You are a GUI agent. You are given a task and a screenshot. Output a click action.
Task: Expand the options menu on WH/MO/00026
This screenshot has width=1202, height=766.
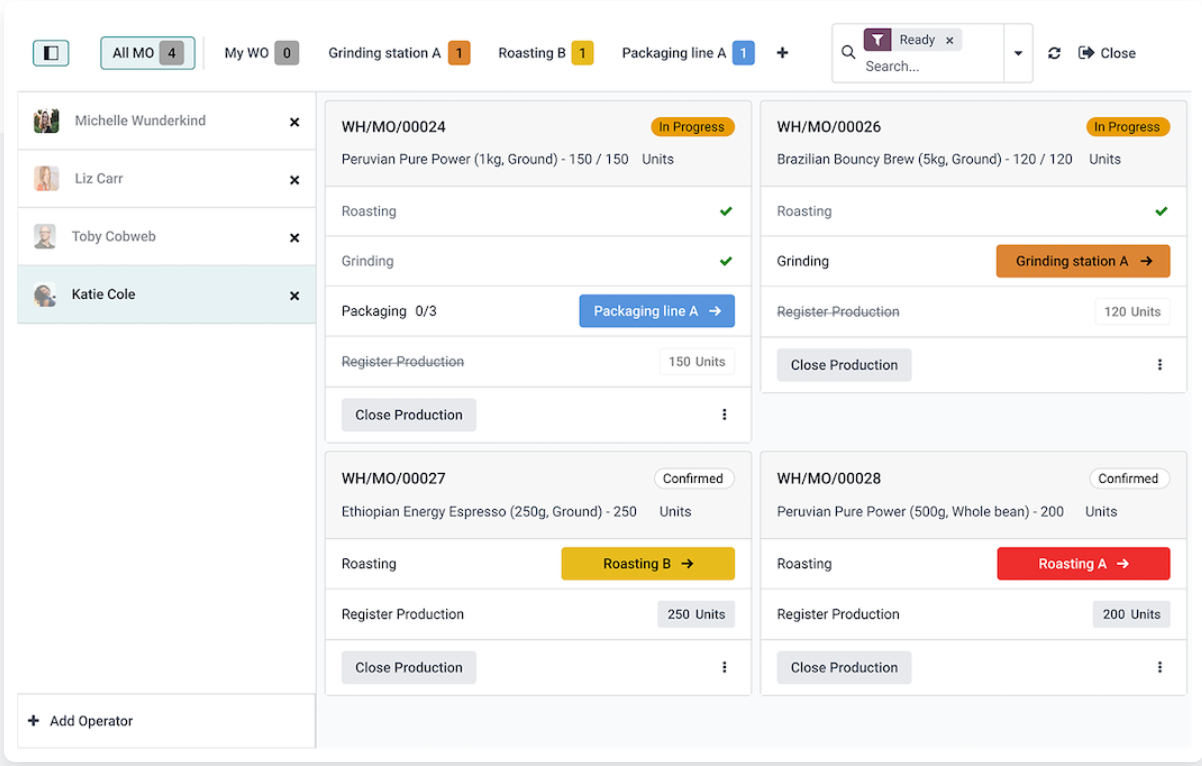1159,365
